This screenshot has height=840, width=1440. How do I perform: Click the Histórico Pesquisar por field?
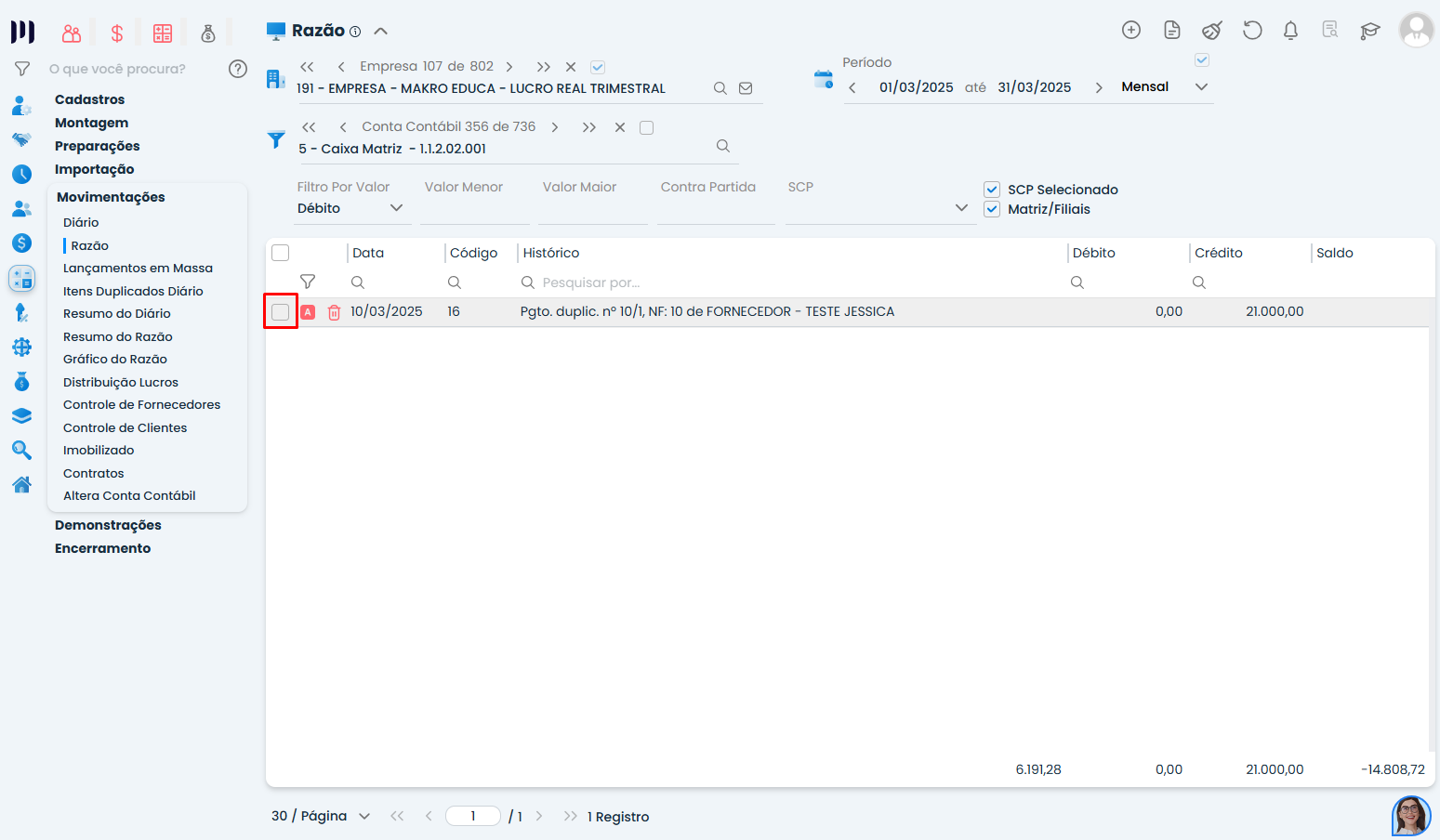[x=790, y=282]
